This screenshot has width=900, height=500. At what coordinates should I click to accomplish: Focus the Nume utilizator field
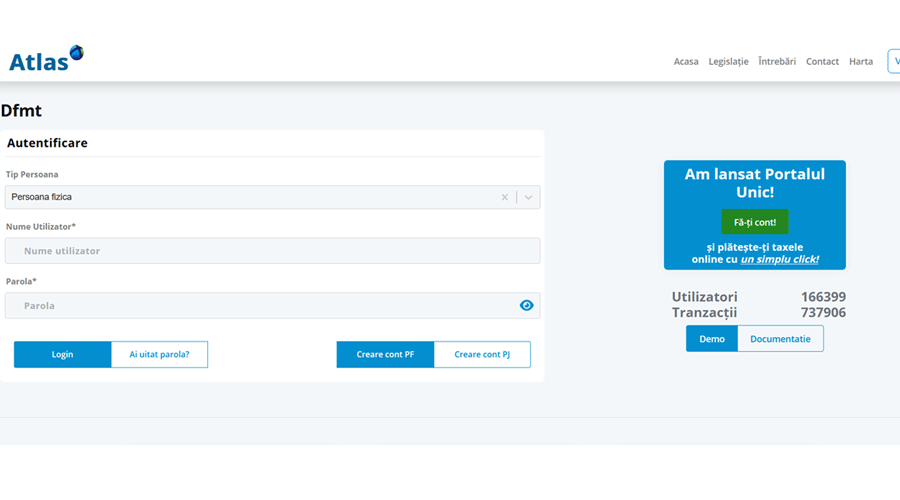click(272, 251)
